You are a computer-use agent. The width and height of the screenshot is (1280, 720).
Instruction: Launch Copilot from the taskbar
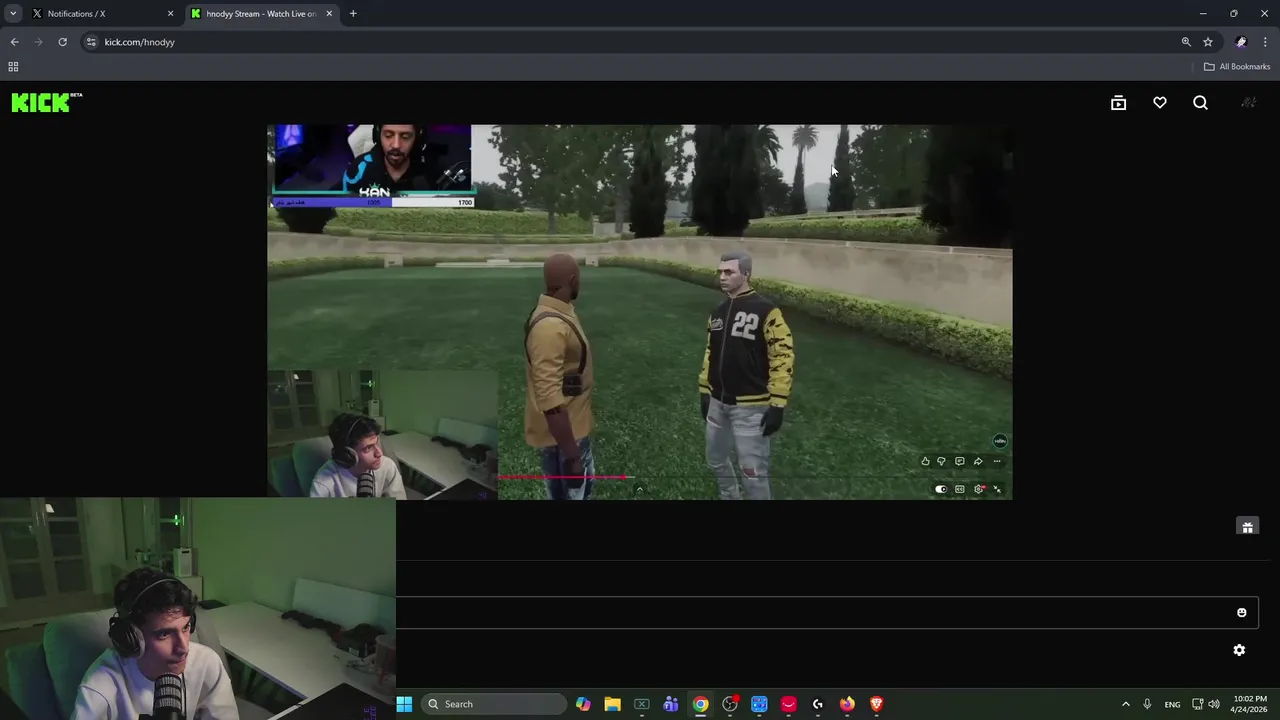[x=583, y=704]
